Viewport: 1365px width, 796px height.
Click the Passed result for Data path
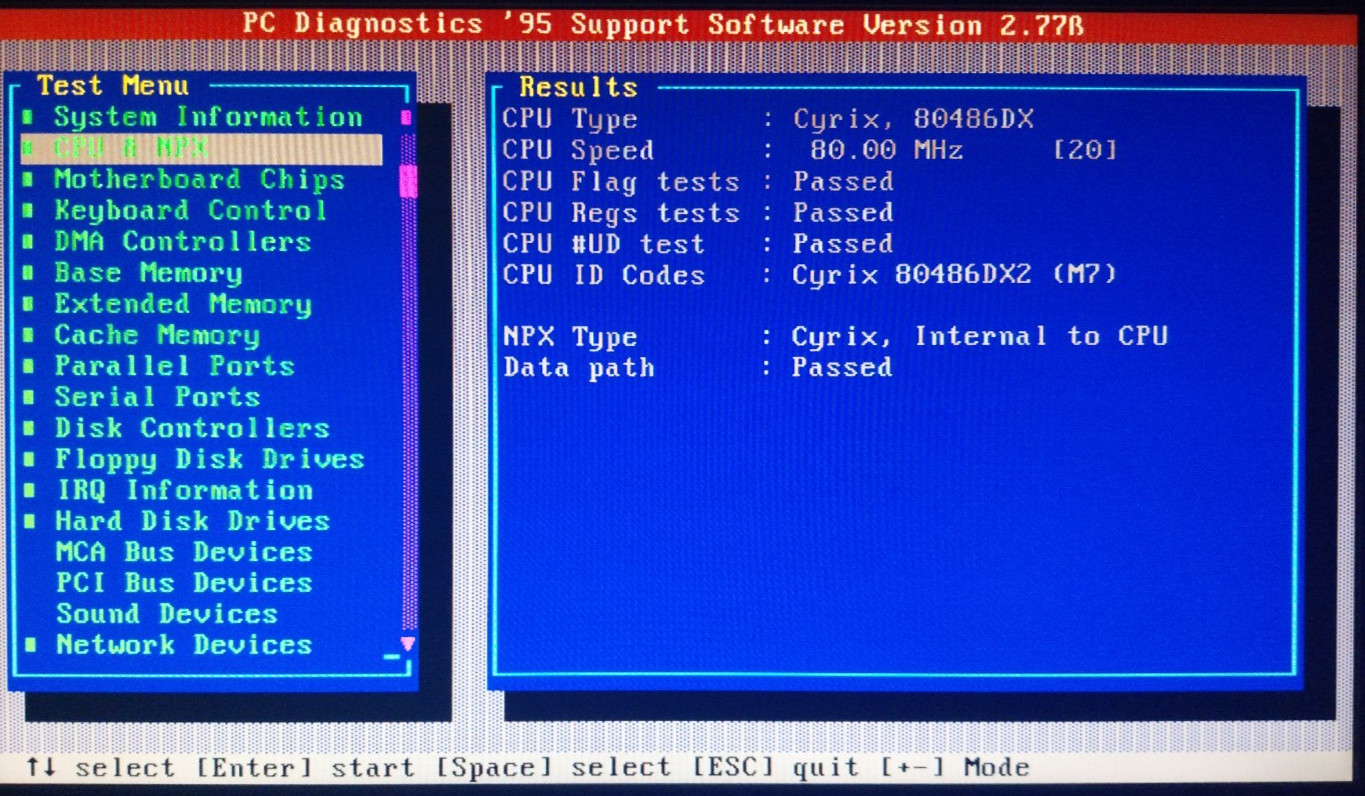842,368
